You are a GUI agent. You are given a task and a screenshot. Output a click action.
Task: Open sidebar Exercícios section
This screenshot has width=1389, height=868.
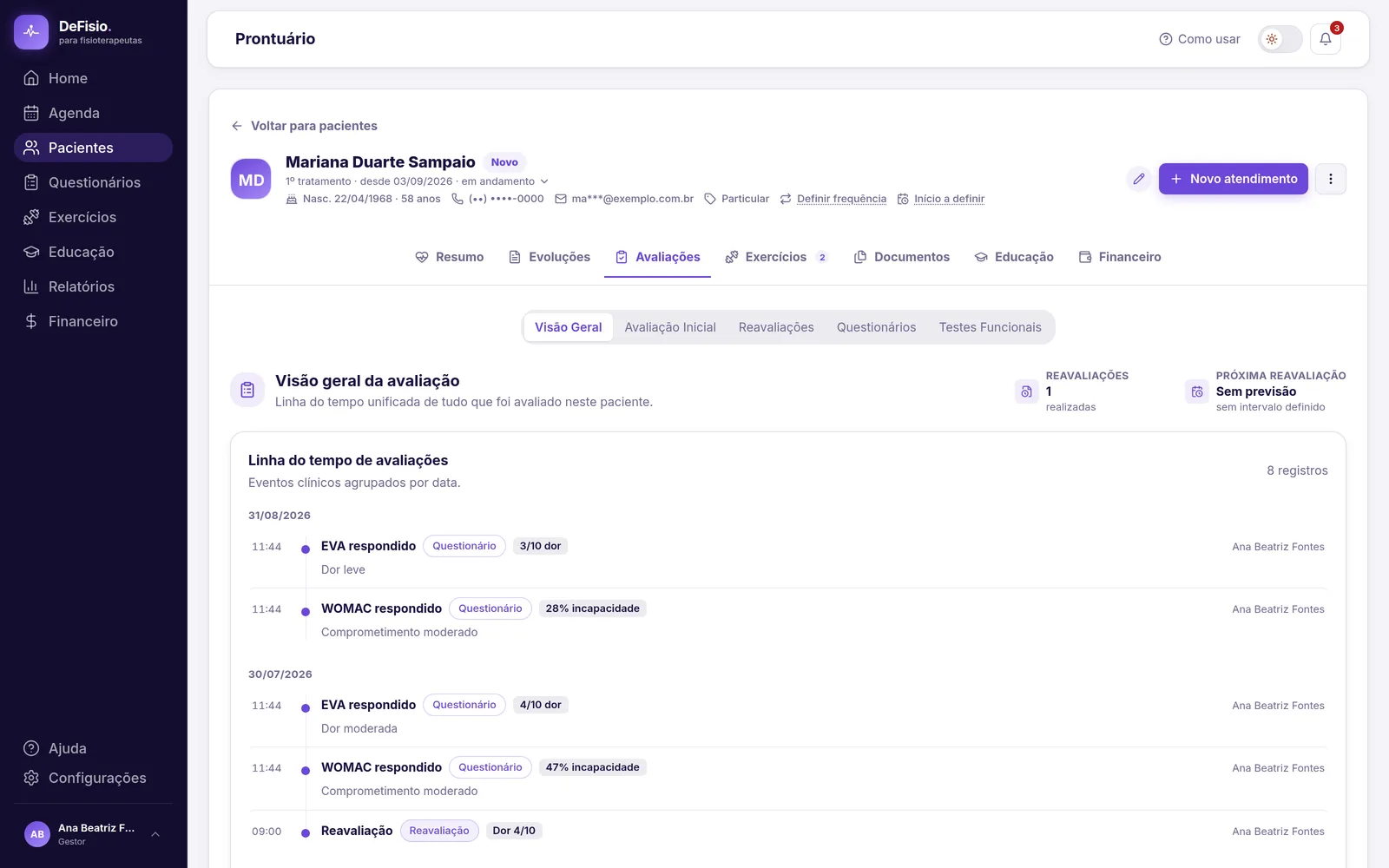point(93,217)
